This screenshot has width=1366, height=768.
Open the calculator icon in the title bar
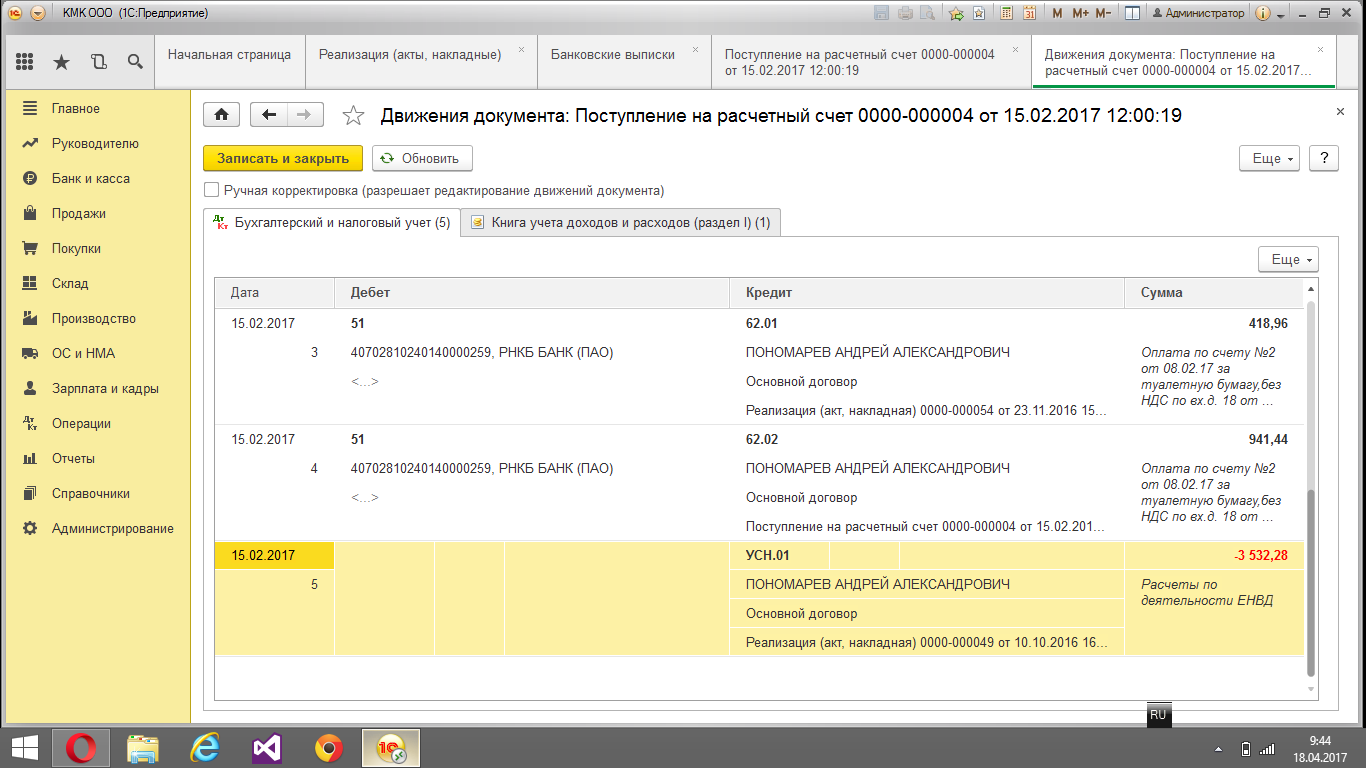click(x=1005, y=14)
